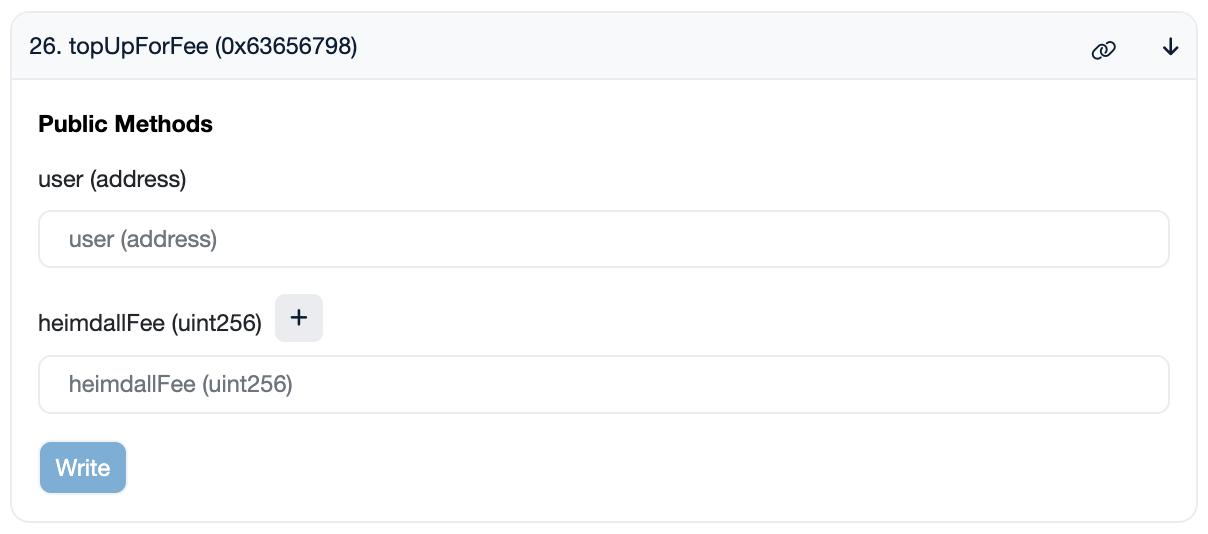Add zeros using the heimdallFee plus button
The height and width of the screenshot is (534, 1208).
tap(298, 318)
